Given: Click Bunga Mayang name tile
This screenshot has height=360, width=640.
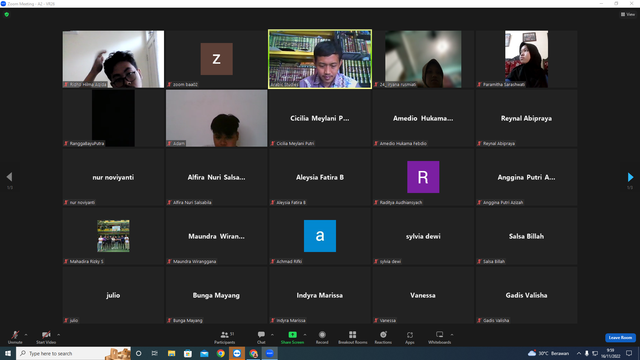Looking at the screenshot, I should pos(217,295).
